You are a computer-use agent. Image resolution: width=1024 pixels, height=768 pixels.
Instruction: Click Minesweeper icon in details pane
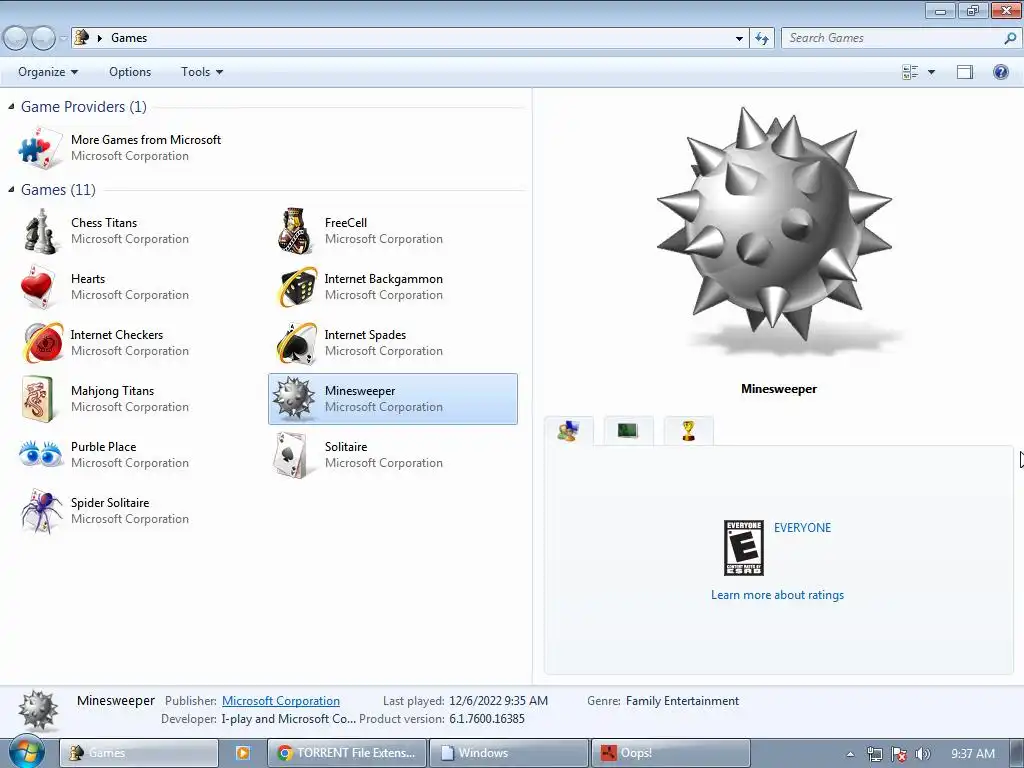pyautogui.click(x=38, y=710)
